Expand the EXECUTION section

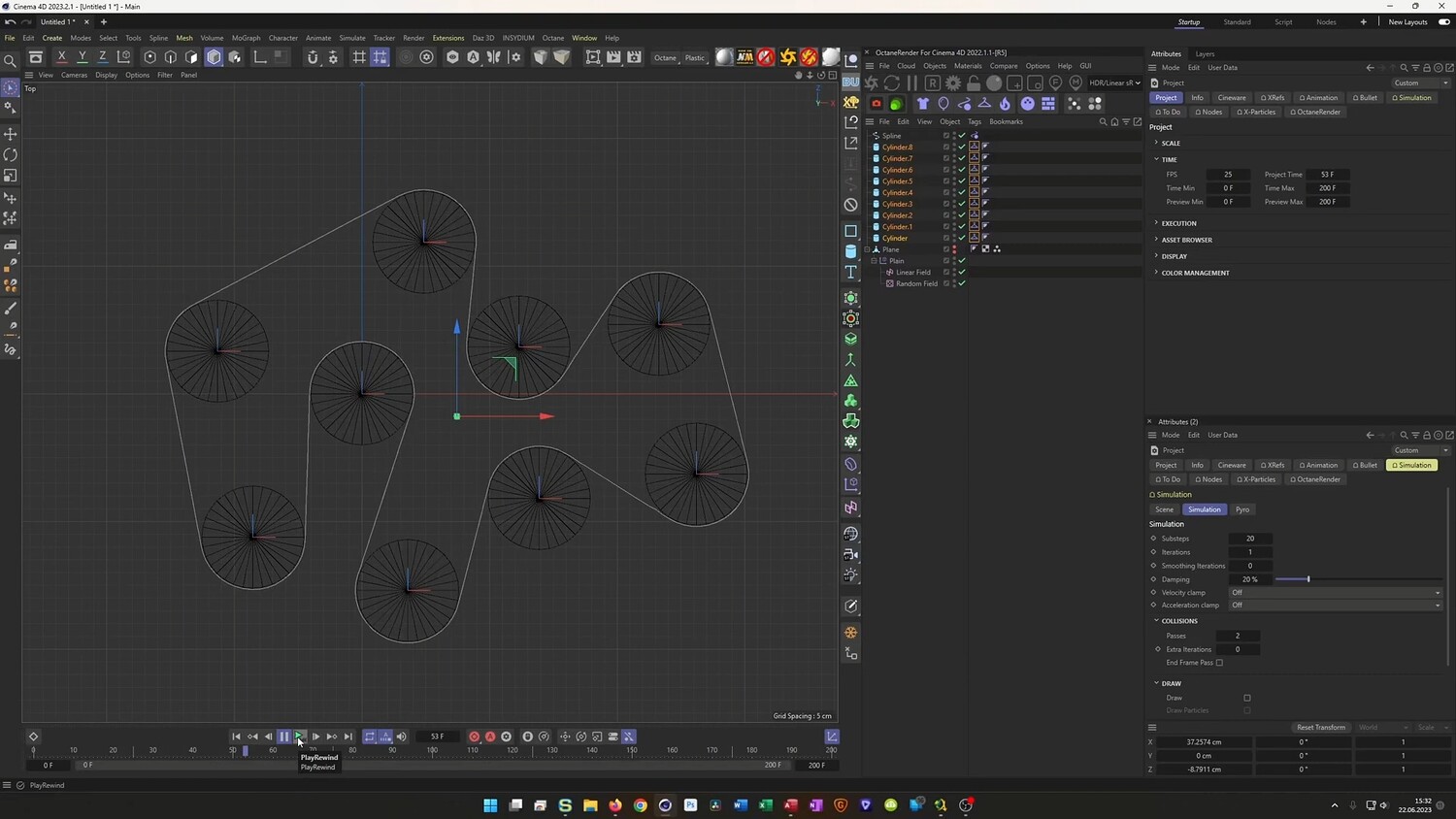pyautogui.click(x=1178, y=223)
